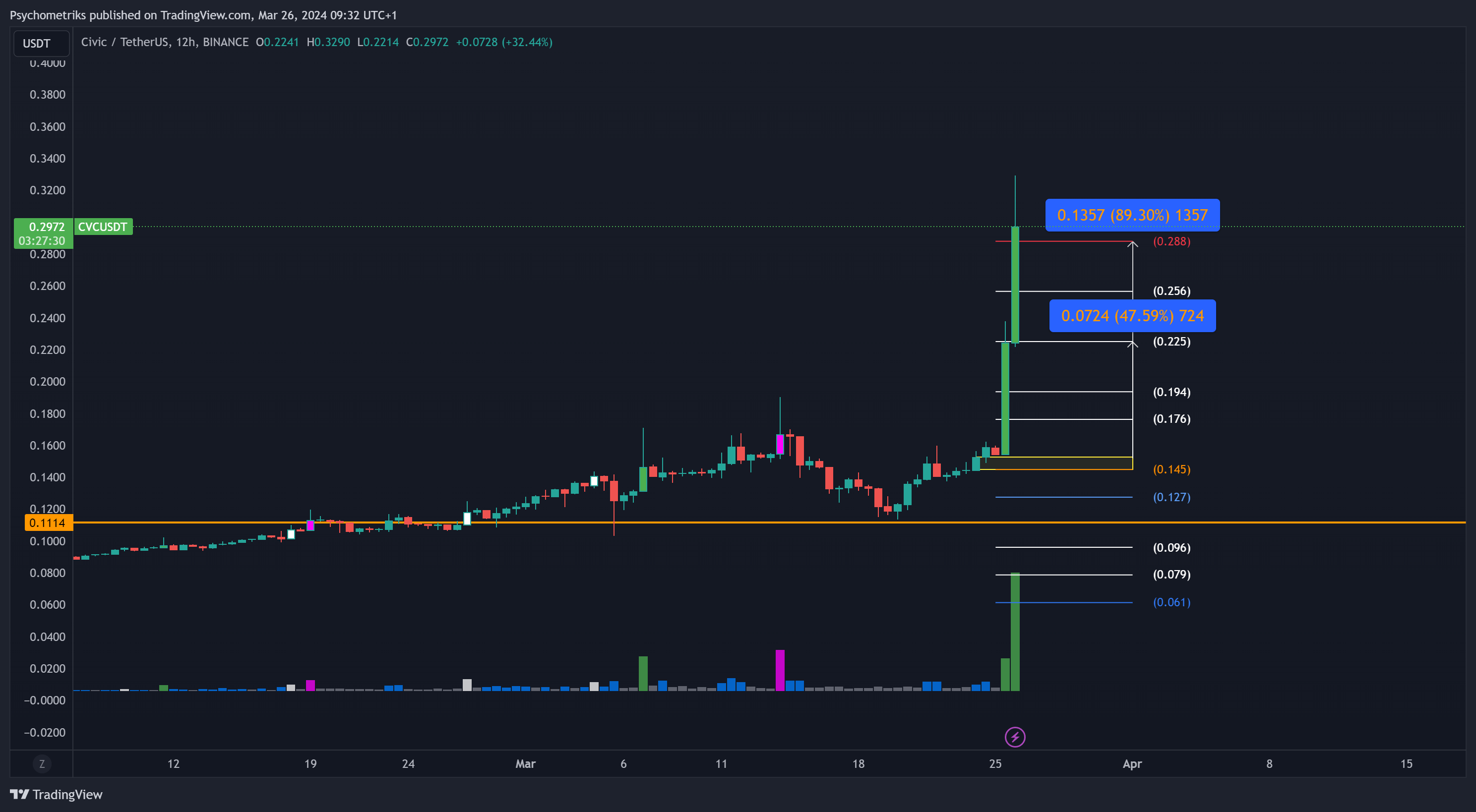1476x812 pixels.
Task: Click the orange 0.1114 price line label
Action: click(x=48, y=522)
